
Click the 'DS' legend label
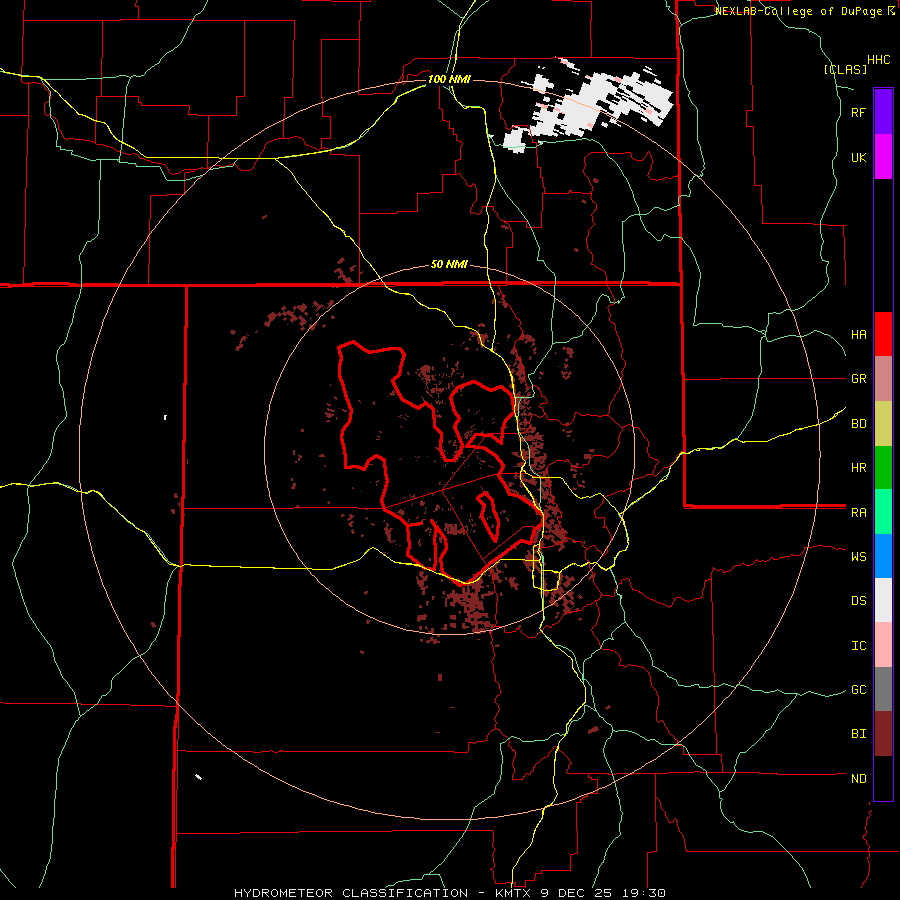[858, 601]
